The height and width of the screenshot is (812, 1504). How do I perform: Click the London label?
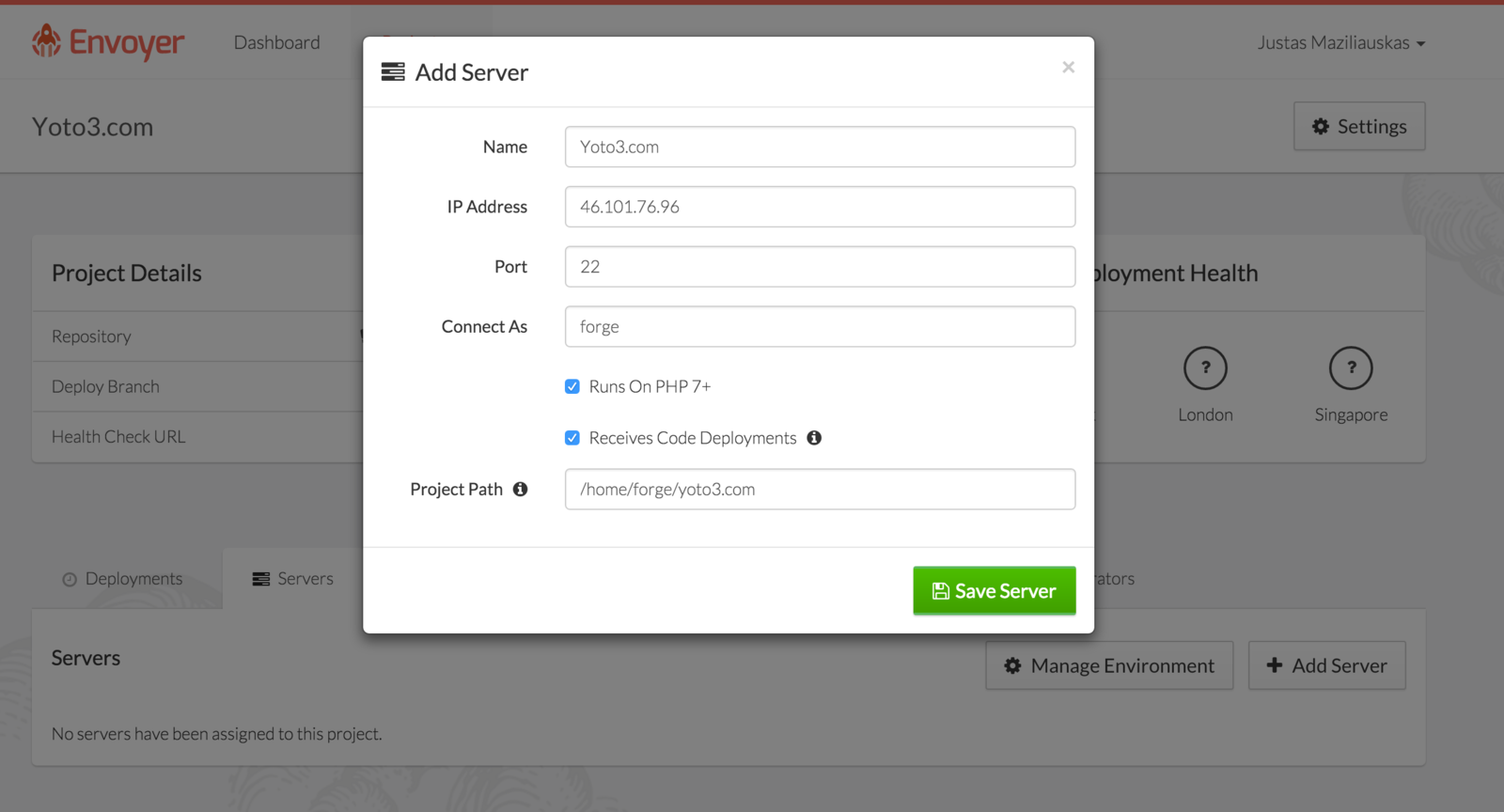click(1205, 414)
